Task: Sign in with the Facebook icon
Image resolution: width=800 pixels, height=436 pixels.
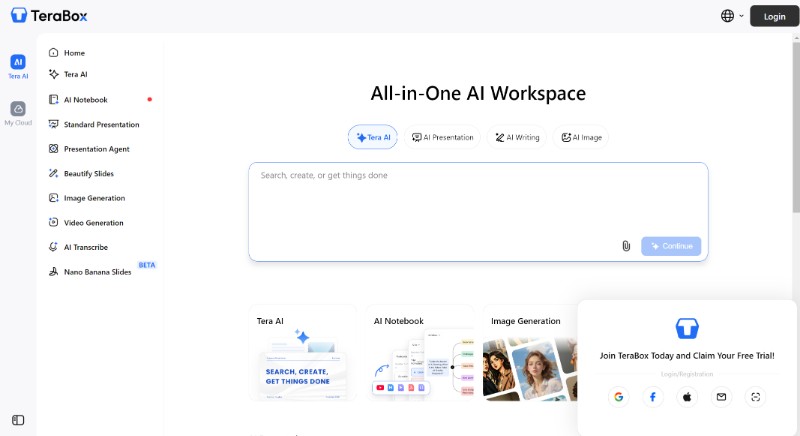Action: 653,397
